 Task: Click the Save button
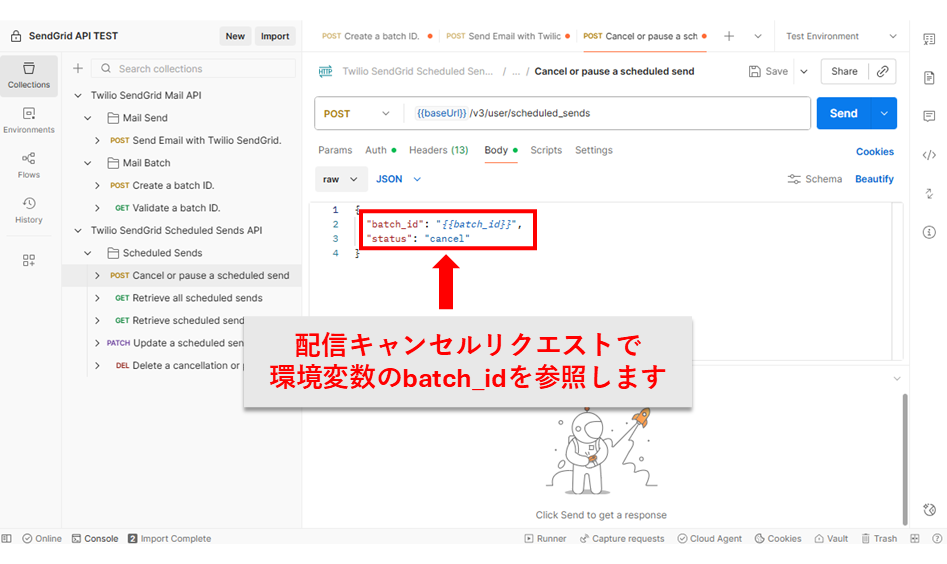pos(769,71)
